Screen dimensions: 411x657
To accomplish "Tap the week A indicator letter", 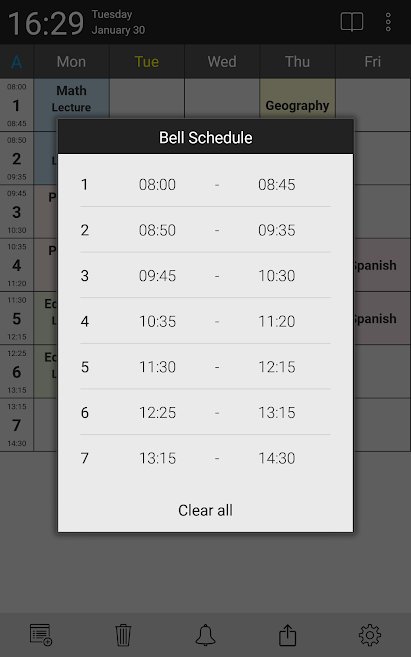I will (x=16, y=62).
